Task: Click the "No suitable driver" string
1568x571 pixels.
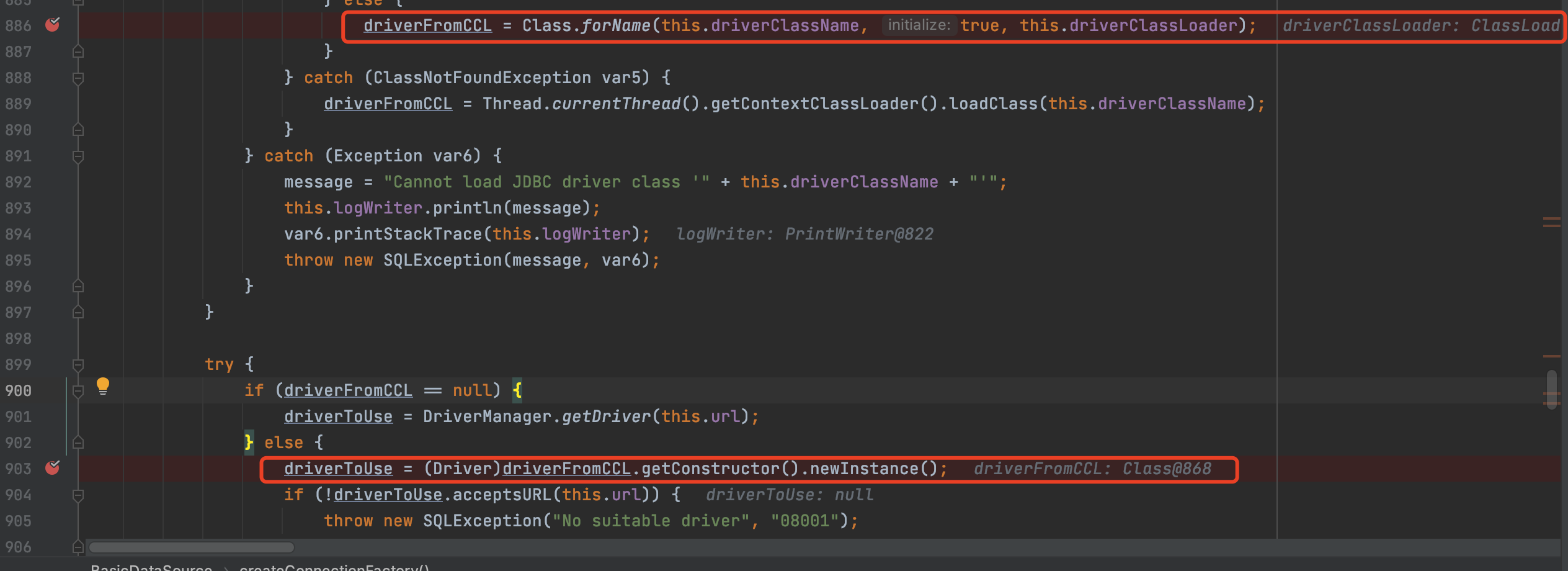Action: [651, 521]
